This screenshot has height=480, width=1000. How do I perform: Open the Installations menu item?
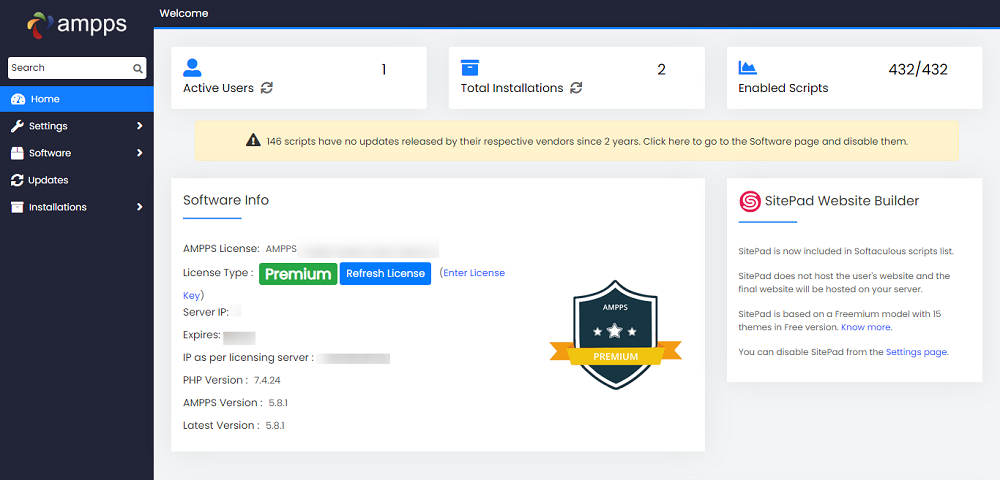[77, 207]
